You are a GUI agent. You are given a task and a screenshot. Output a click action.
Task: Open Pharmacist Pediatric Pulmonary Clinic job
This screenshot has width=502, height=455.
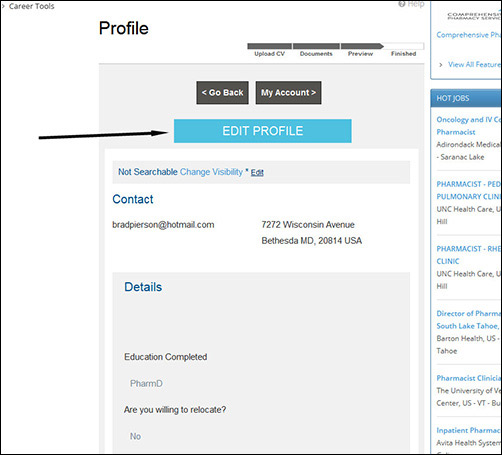point(468,190)
